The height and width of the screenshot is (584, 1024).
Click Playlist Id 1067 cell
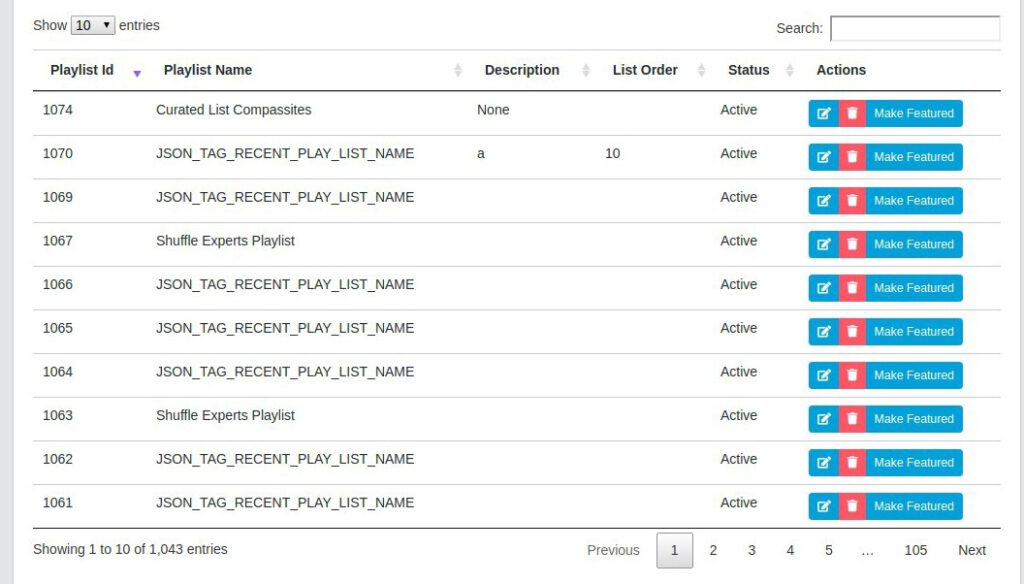click(57, 241)
